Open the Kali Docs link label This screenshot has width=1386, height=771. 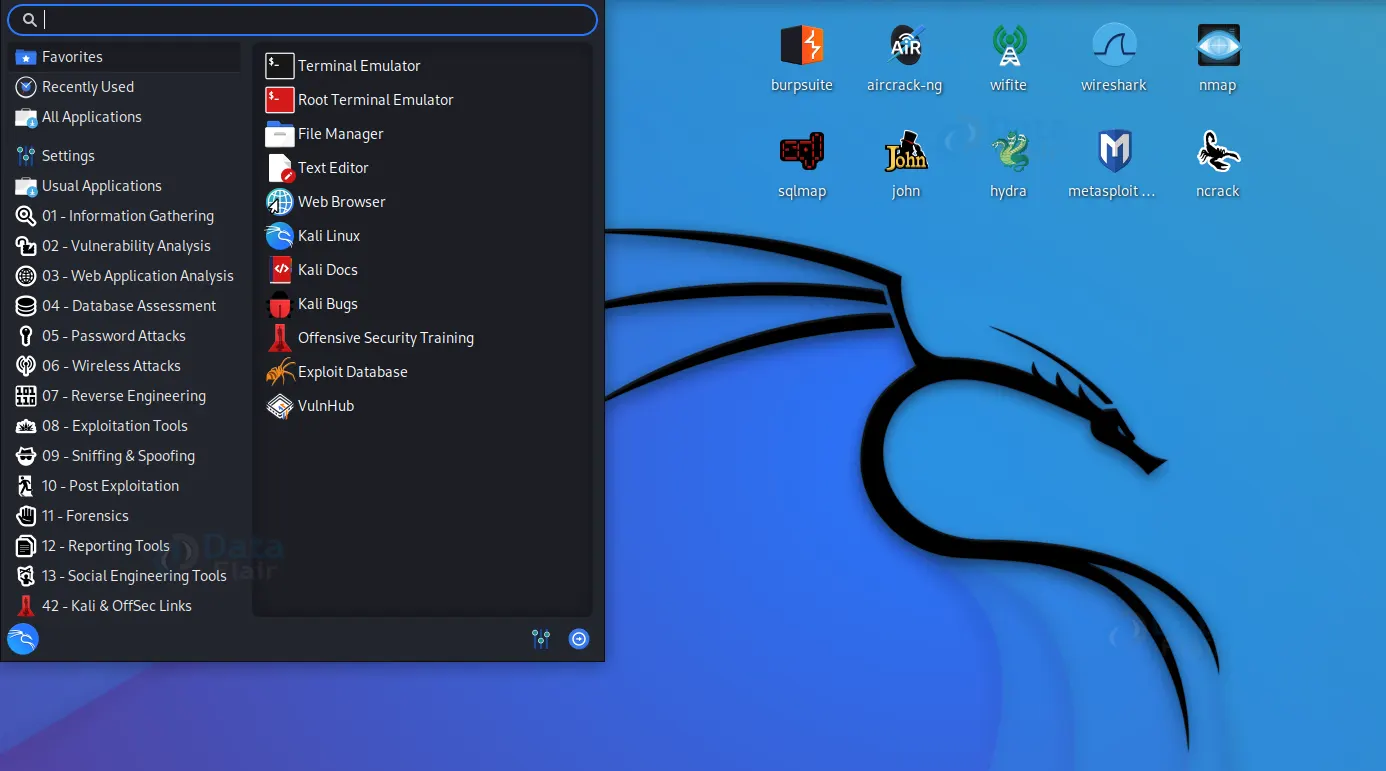[328, 270]
